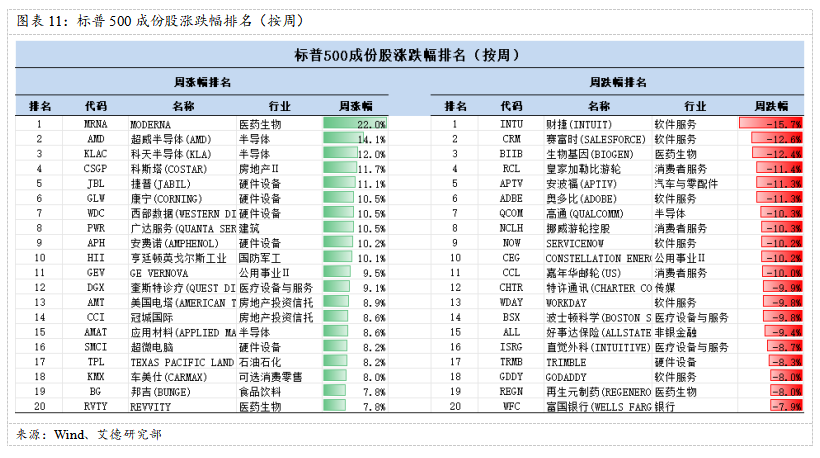Click the name 赛富时(SALESFORCE)
Viewport: 820px width, 458px height.
coord(596,139)
